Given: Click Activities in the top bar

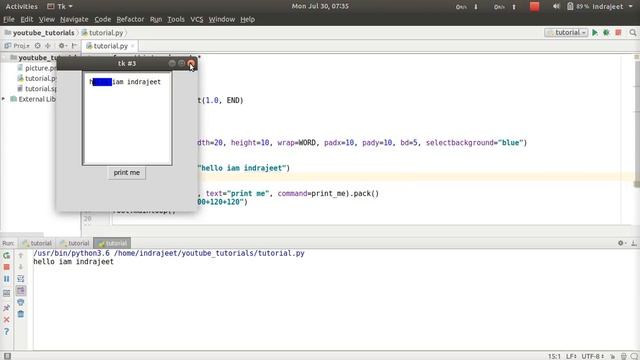Looking at the screenshot, I should (21, 7).
